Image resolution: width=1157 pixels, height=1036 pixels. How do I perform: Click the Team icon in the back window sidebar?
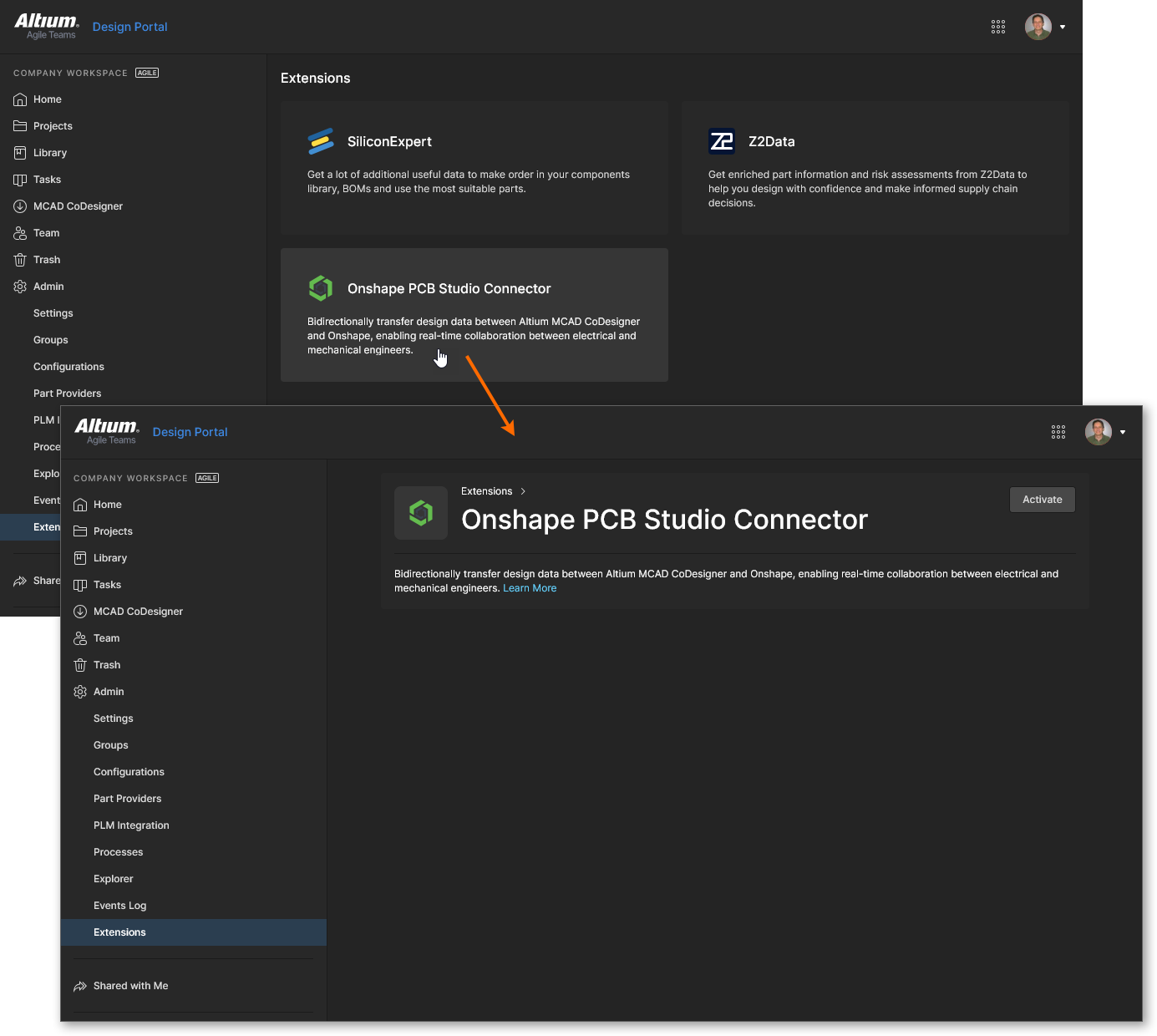[x=20, y=233]
